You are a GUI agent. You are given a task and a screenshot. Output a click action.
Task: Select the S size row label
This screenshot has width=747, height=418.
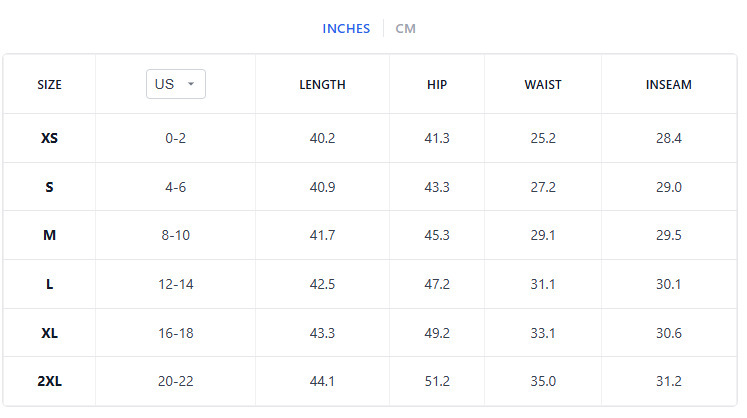pos(49,187)
